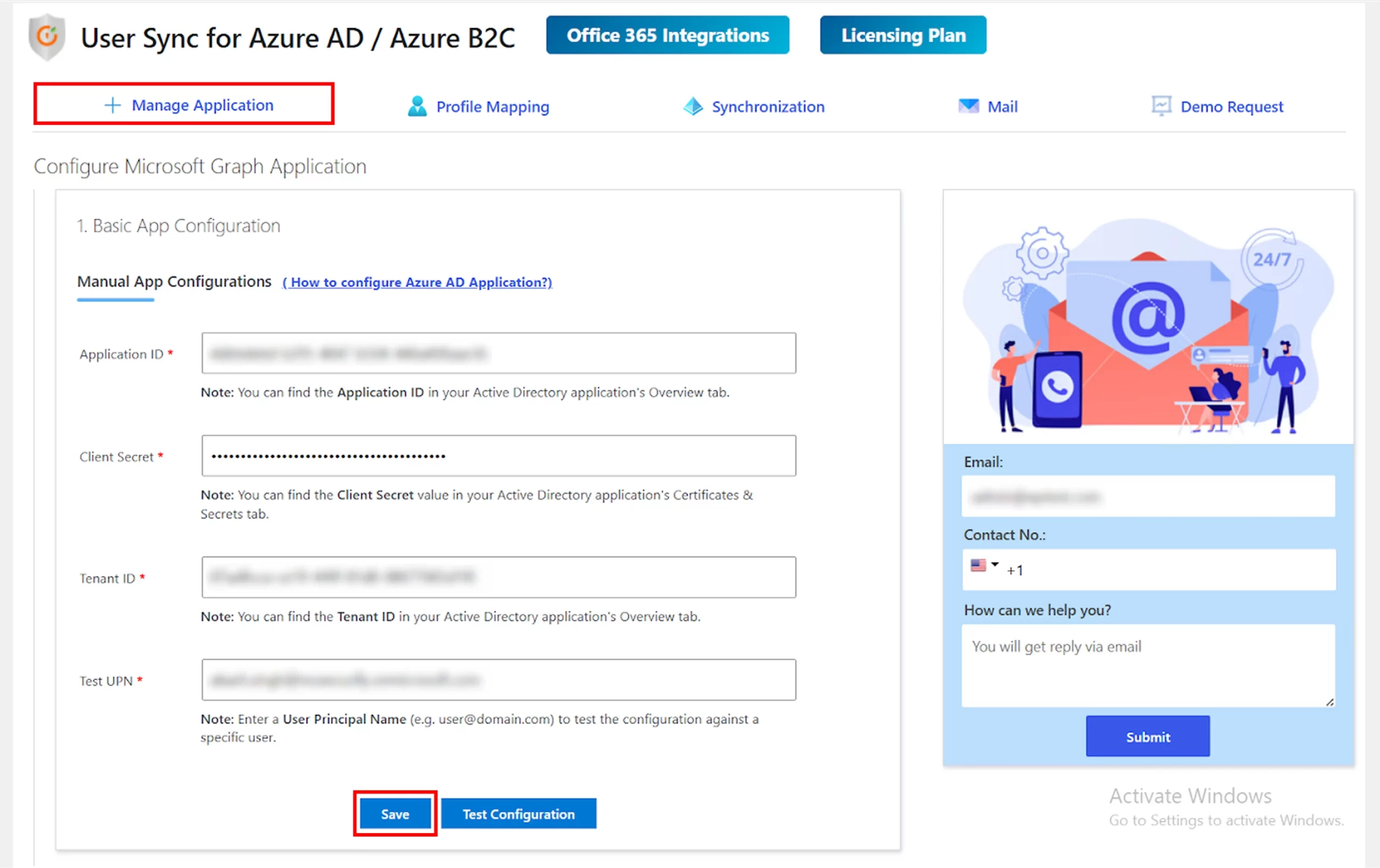Click the Synchronization diamond icon

[x=693, y=106]
